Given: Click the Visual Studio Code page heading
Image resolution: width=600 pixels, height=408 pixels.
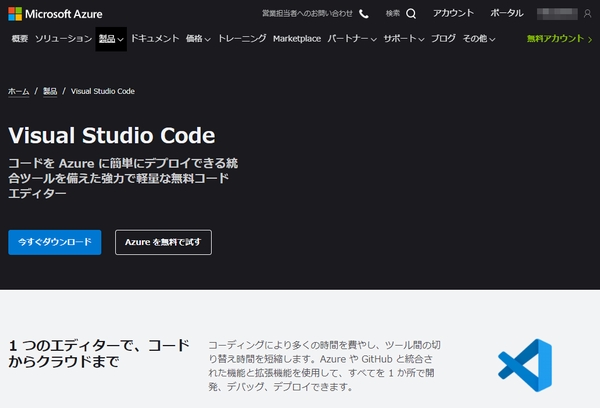Looking at the screenshot, I should pyautogui.click(x=112, y=135).
